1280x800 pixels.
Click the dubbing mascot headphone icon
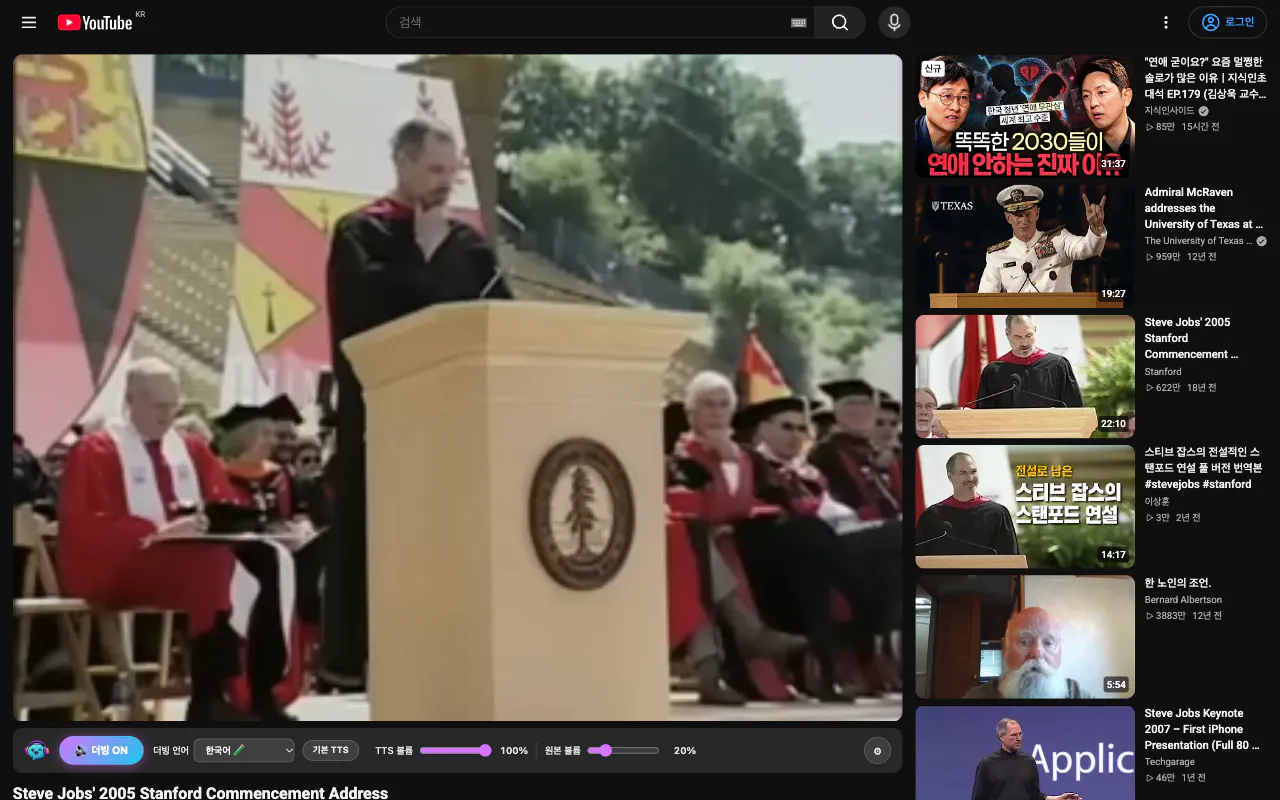click(x=37, y=750)
